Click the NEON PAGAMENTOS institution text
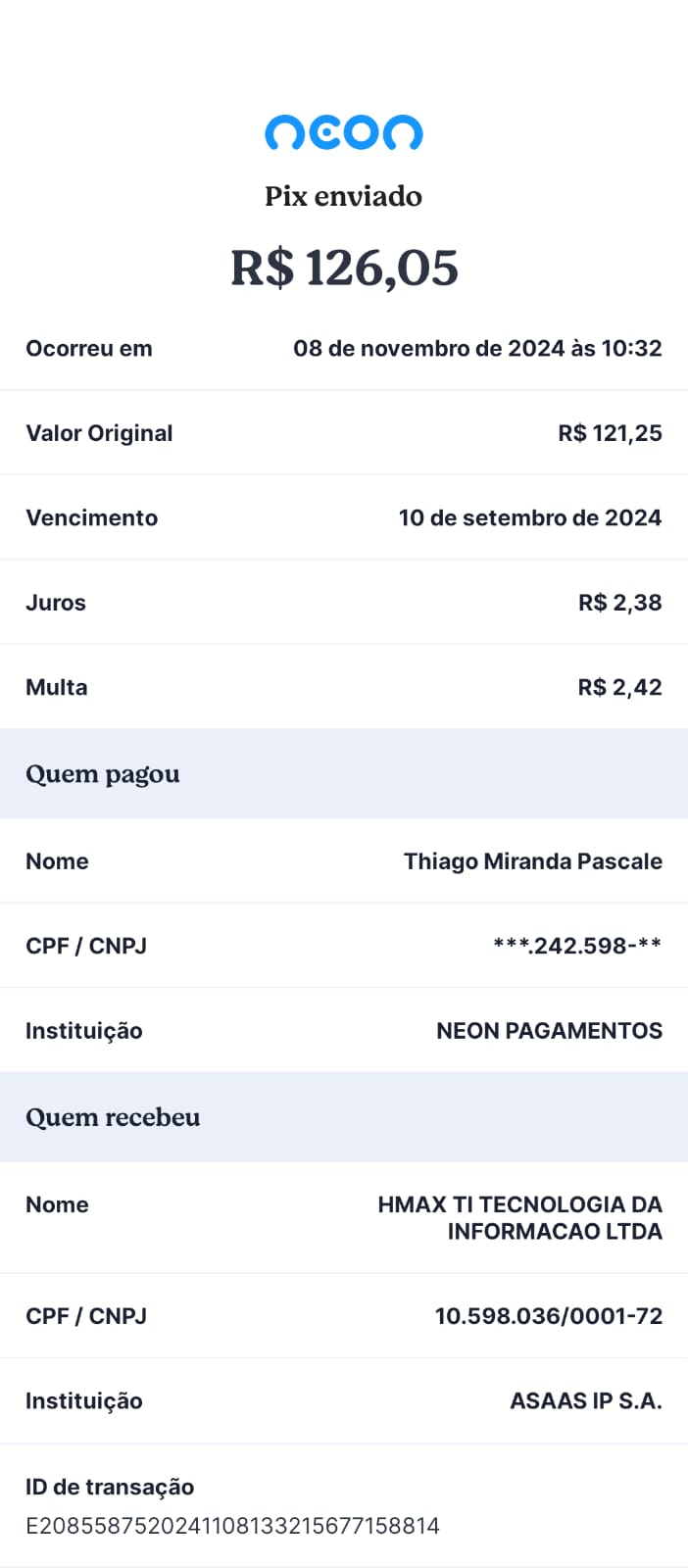This screenshot has width=688, height=1568. pyautogui.click(x=549, y=1031)
